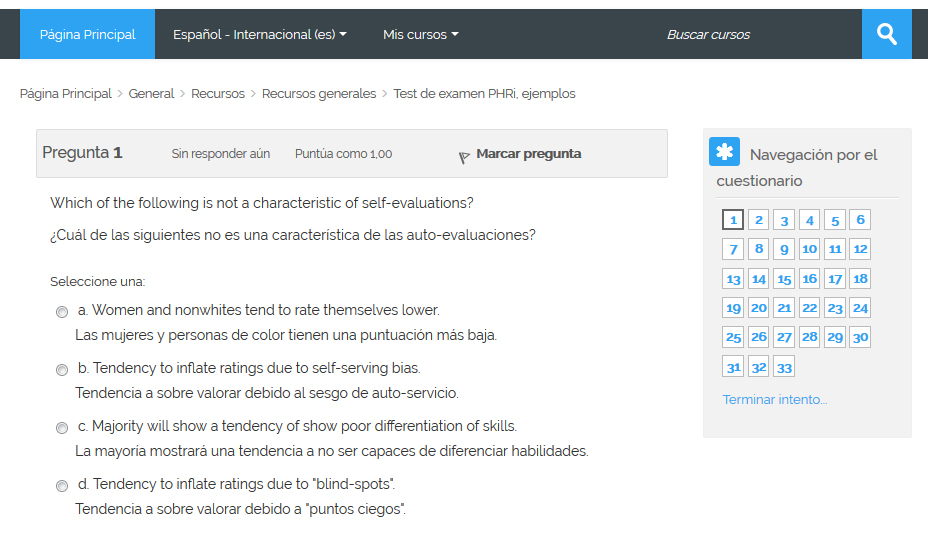Screen dimensions: 928x546
Task: Click the English question text about self-evaluations
Action: tap(262, 203)
